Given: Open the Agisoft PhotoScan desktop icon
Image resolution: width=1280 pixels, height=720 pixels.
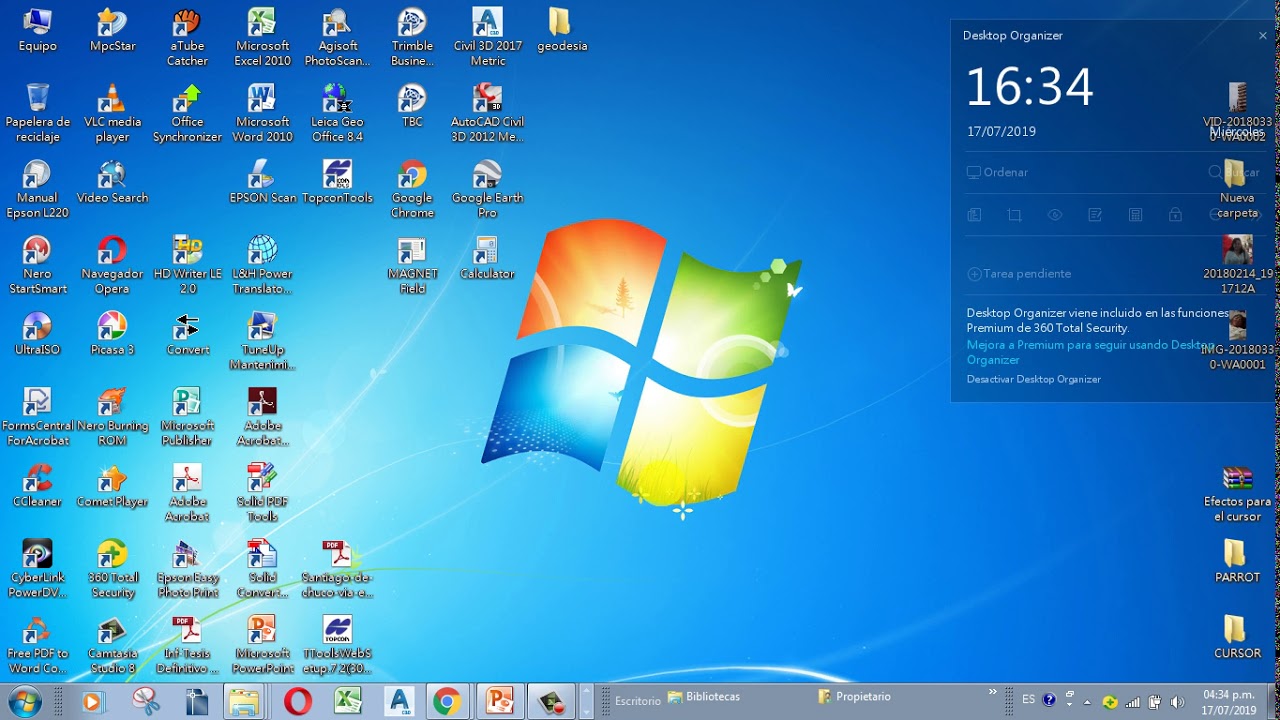Looking at the screenshot, I should point(337,38).
